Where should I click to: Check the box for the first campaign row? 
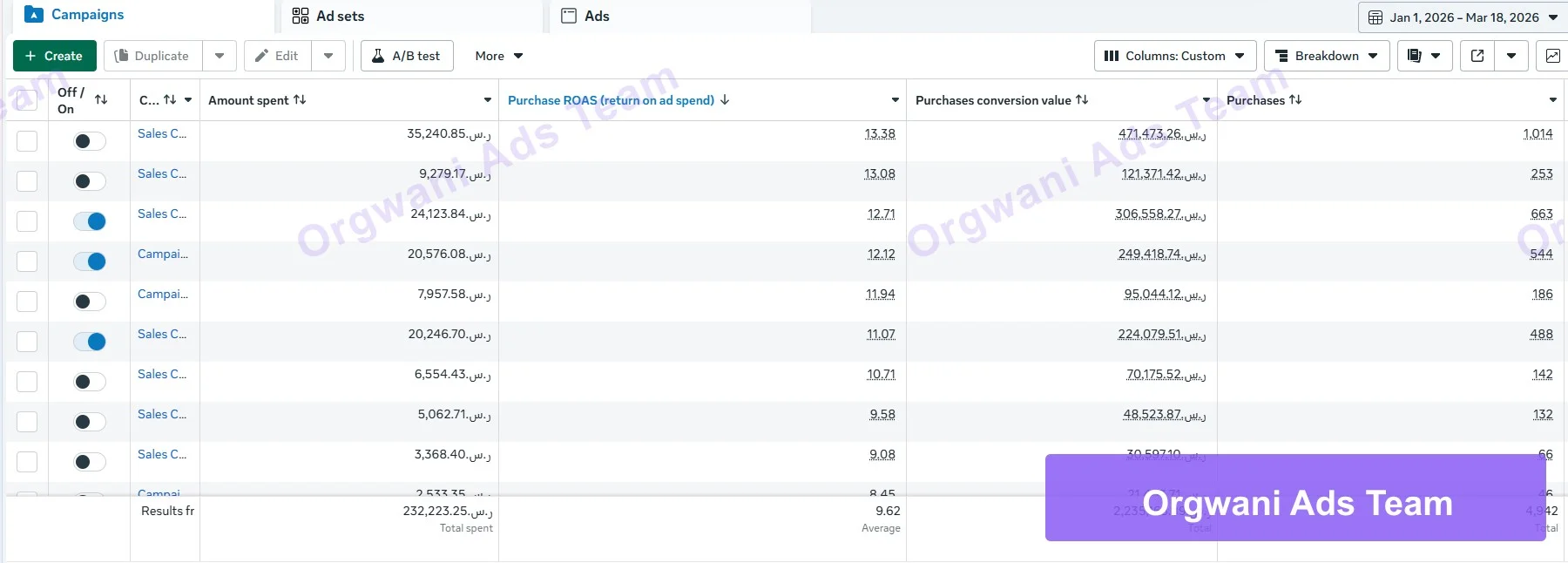click(x=27, y=141)
